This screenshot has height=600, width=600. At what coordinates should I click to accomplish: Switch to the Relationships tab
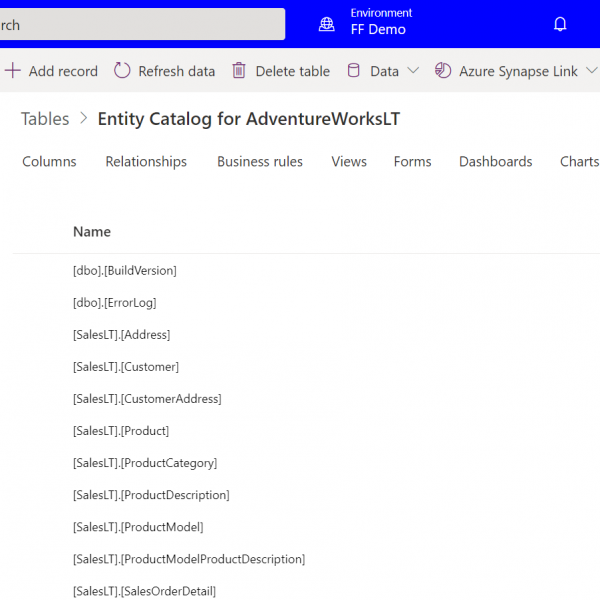(146, 162)
